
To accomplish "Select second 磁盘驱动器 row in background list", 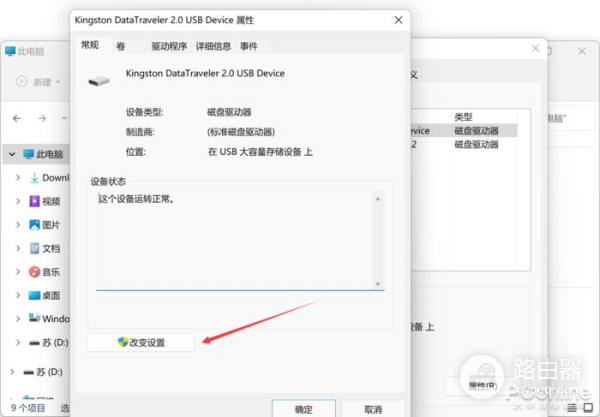I will click(x=464, y=144).
